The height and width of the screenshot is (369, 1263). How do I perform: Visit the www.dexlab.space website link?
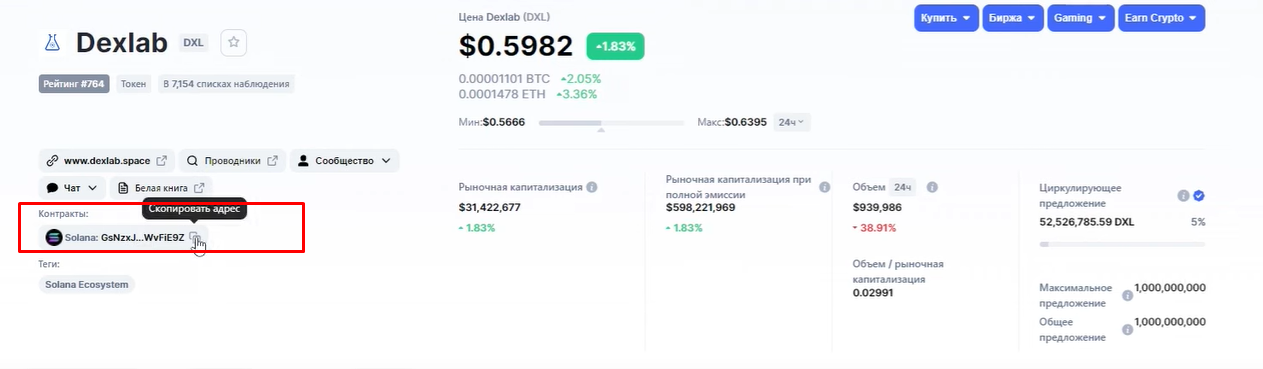[x=107, y=160]
